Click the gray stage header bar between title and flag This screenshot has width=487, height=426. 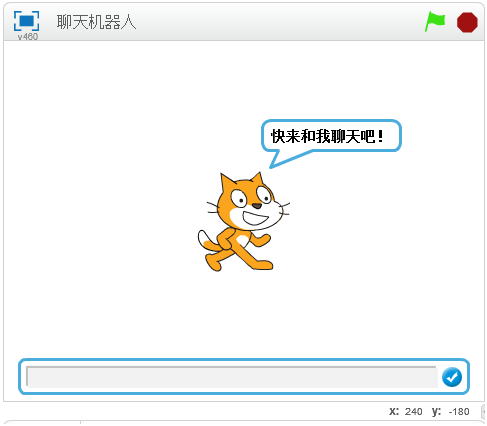click(x=280, y=22)
